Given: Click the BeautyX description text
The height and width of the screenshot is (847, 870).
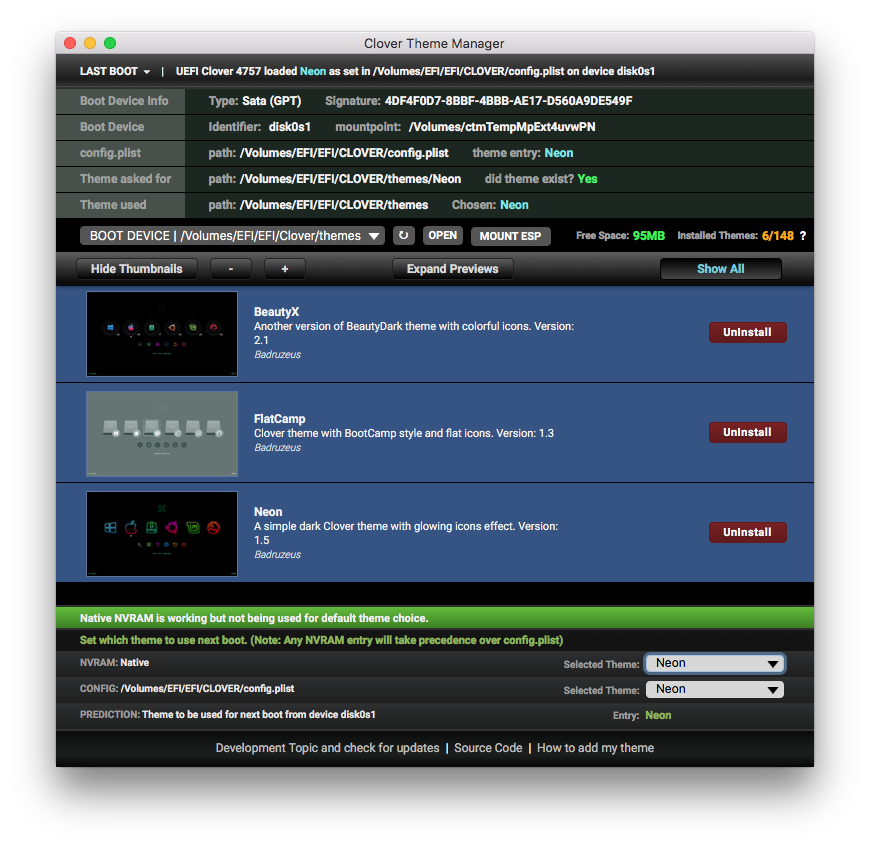Looking at the screenshot, I should (x=414, y=333).
